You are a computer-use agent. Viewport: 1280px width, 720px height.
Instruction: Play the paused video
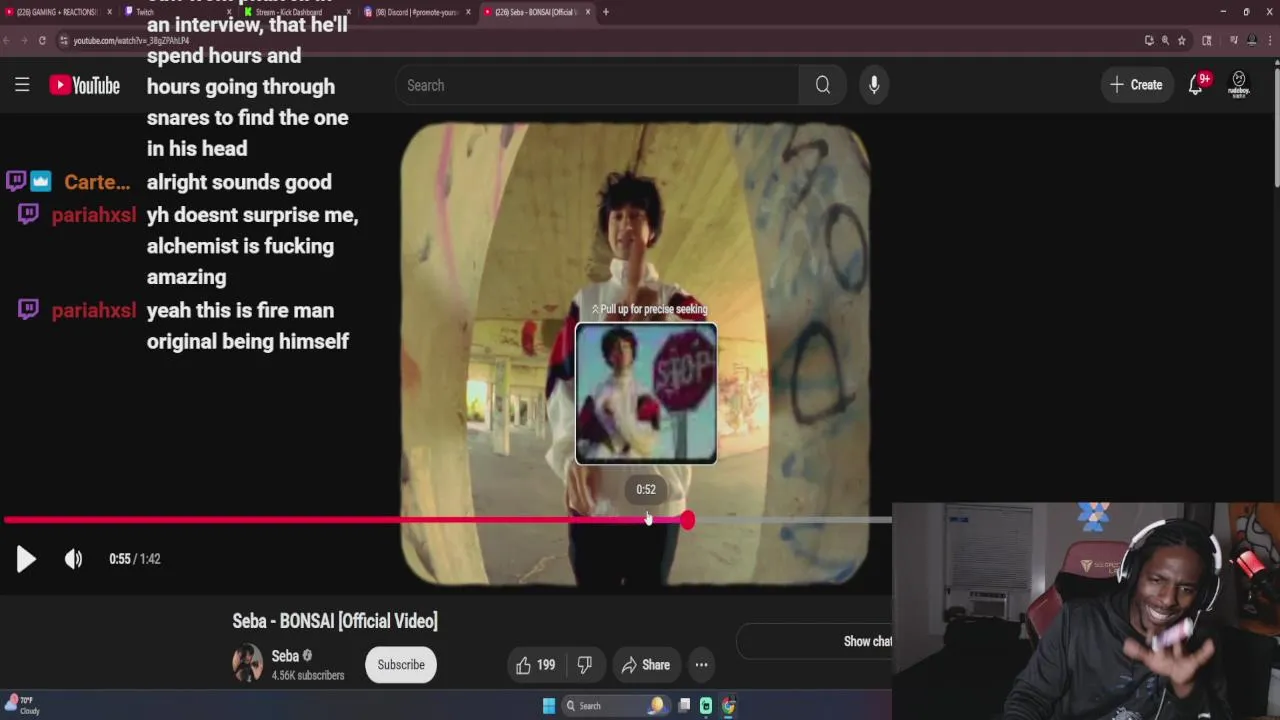click(26, 559)
